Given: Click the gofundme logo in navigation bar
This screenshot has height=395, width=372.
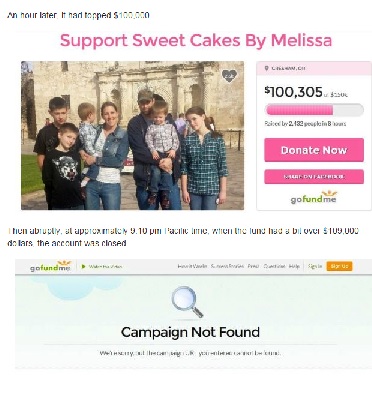Looking at the screenshot, I should (x=51, y=266).
